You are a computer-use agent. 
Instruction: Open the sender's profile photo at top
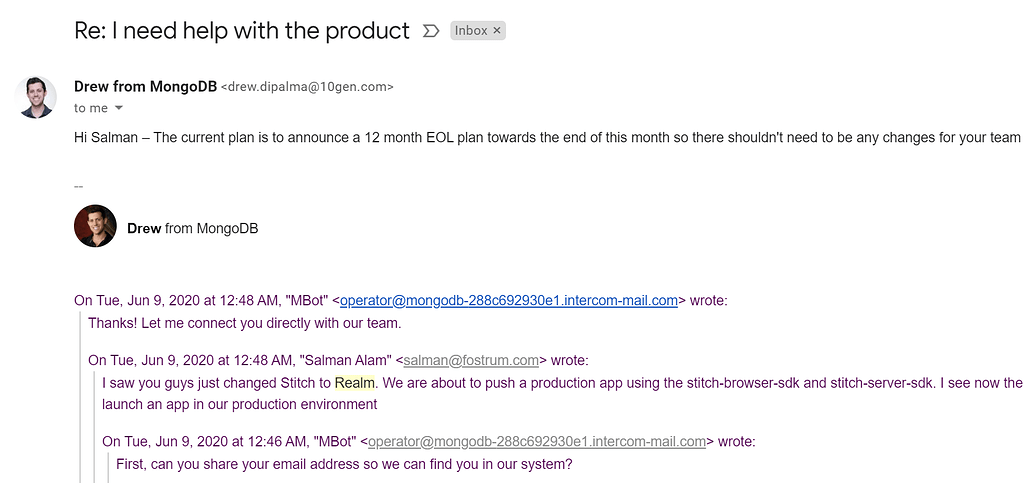coord(37,97)
